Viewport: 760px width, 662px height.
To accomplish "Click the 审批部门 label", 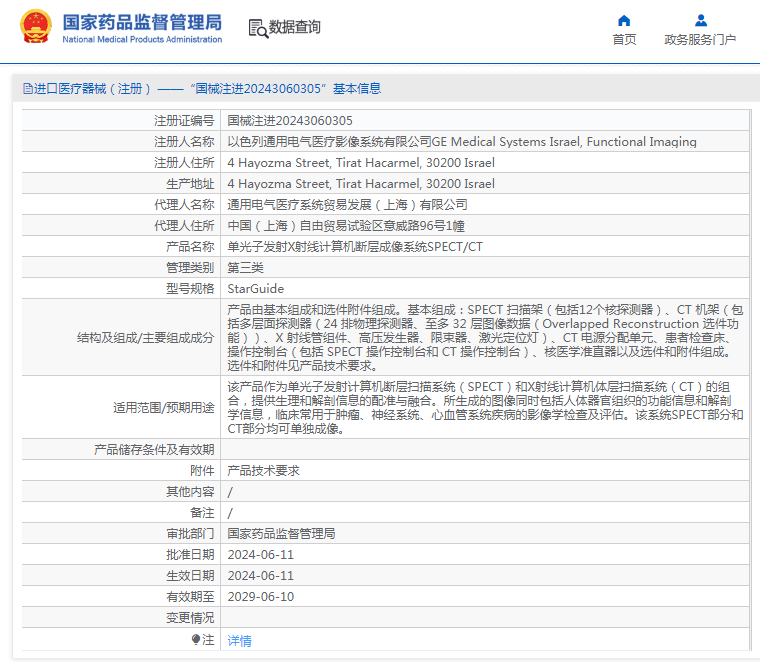I will (190, 534).
